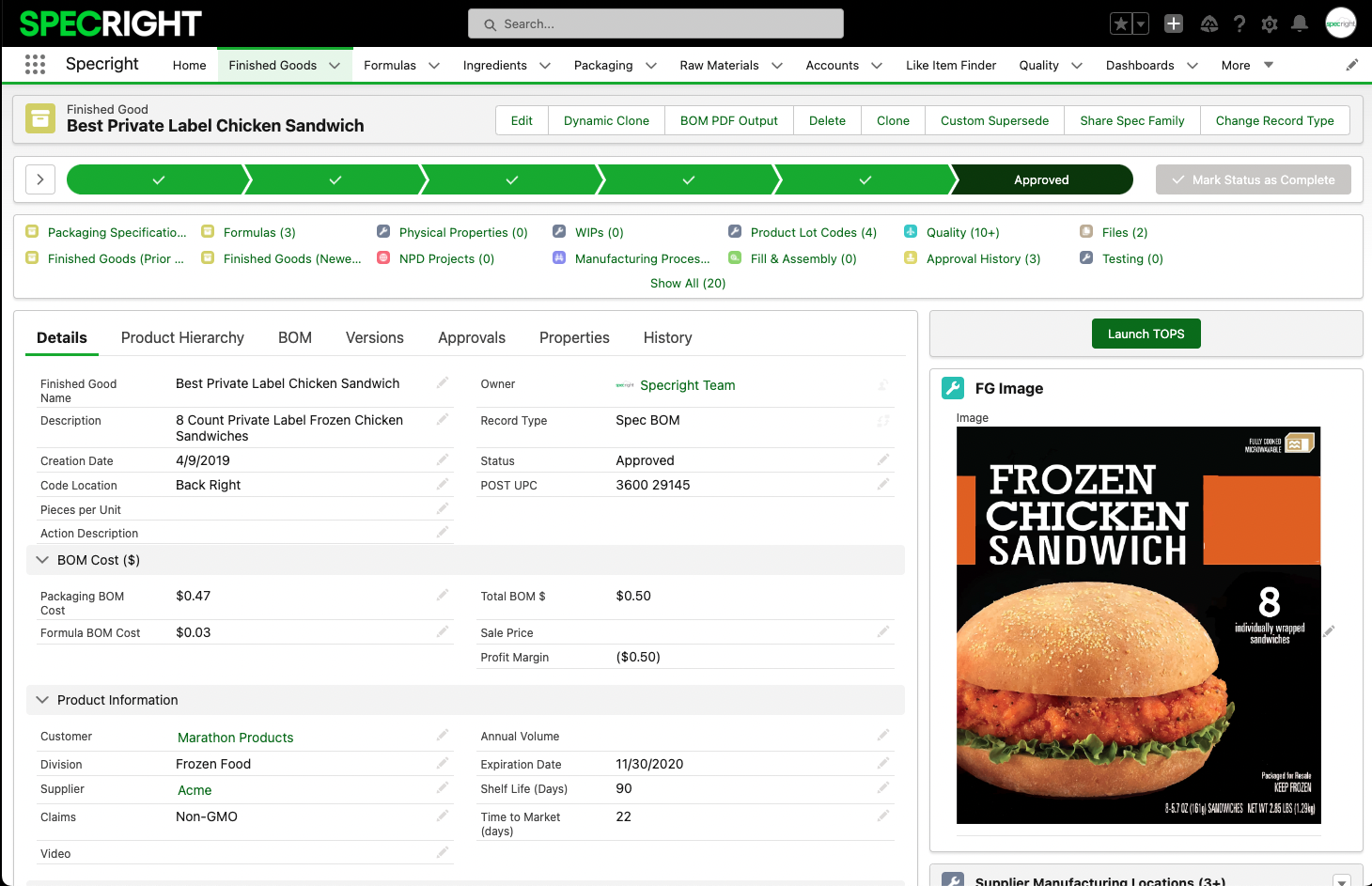The width and height of the screenshot is (1372, 886).
Task: Open the Setup gear icon
Action: point(1270,23)
